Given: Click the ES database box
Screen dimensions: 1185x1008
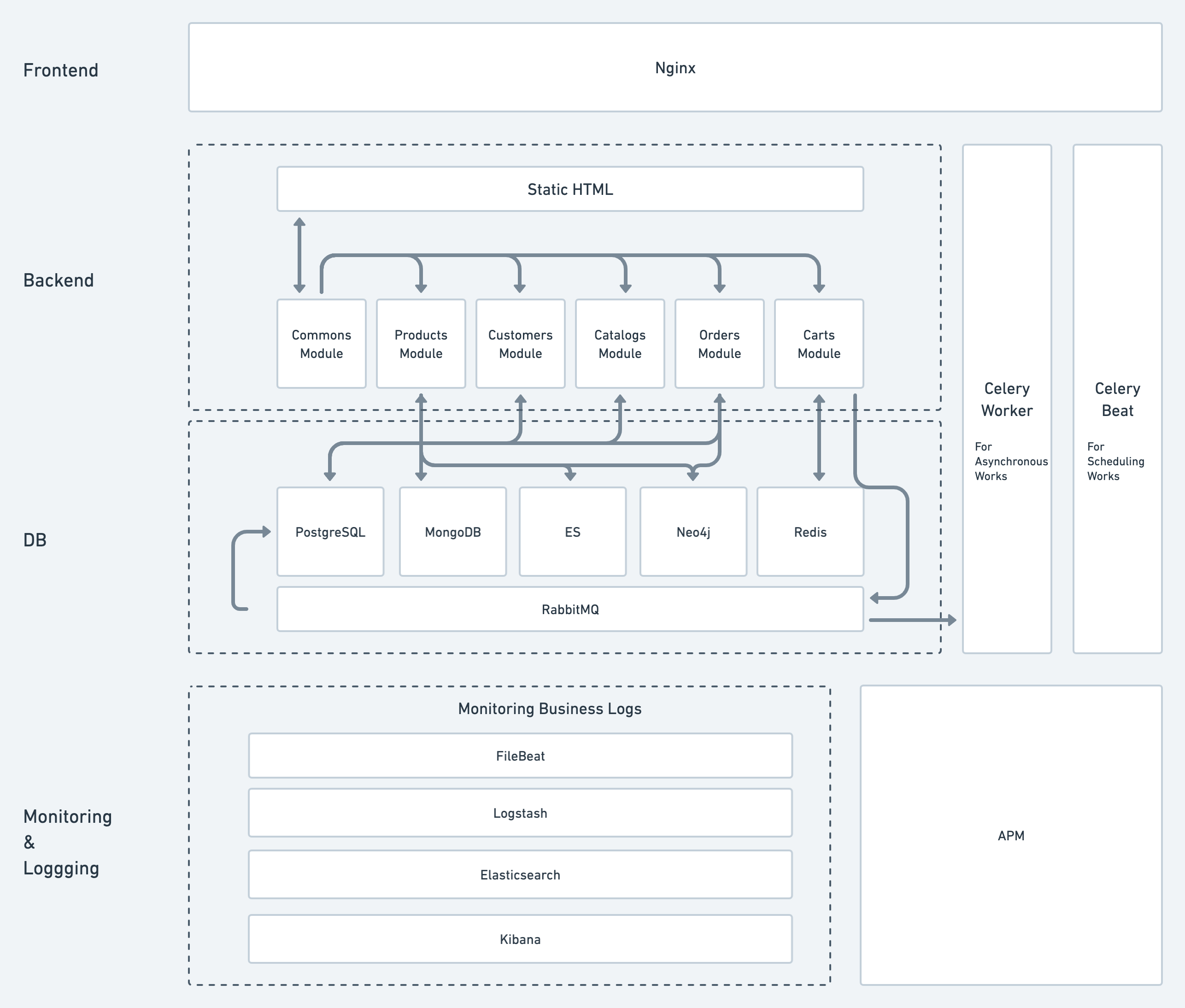Looking at the screenshot, I should tap(572, 532).
